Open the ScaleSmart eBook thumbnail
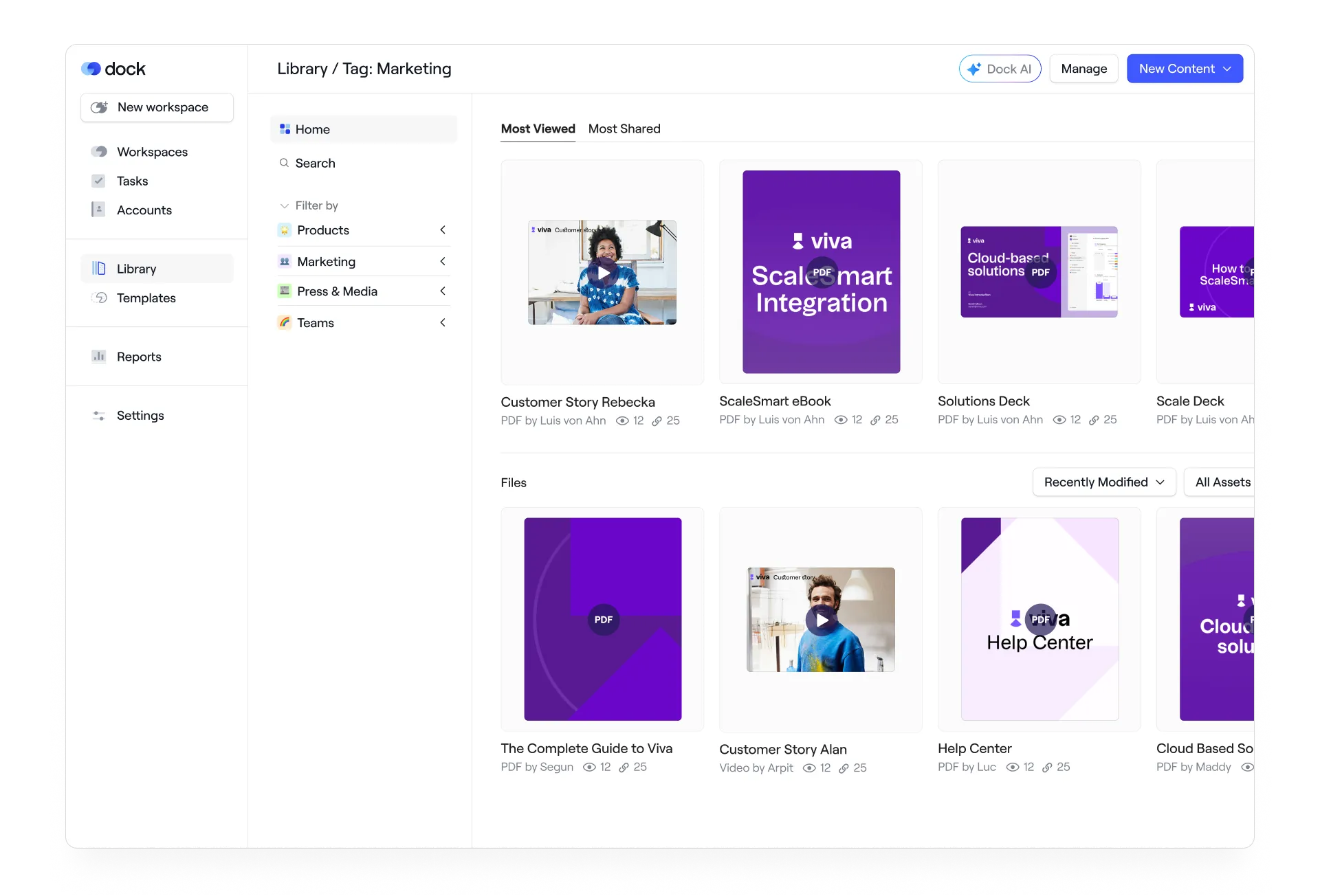 pos(821,272)
